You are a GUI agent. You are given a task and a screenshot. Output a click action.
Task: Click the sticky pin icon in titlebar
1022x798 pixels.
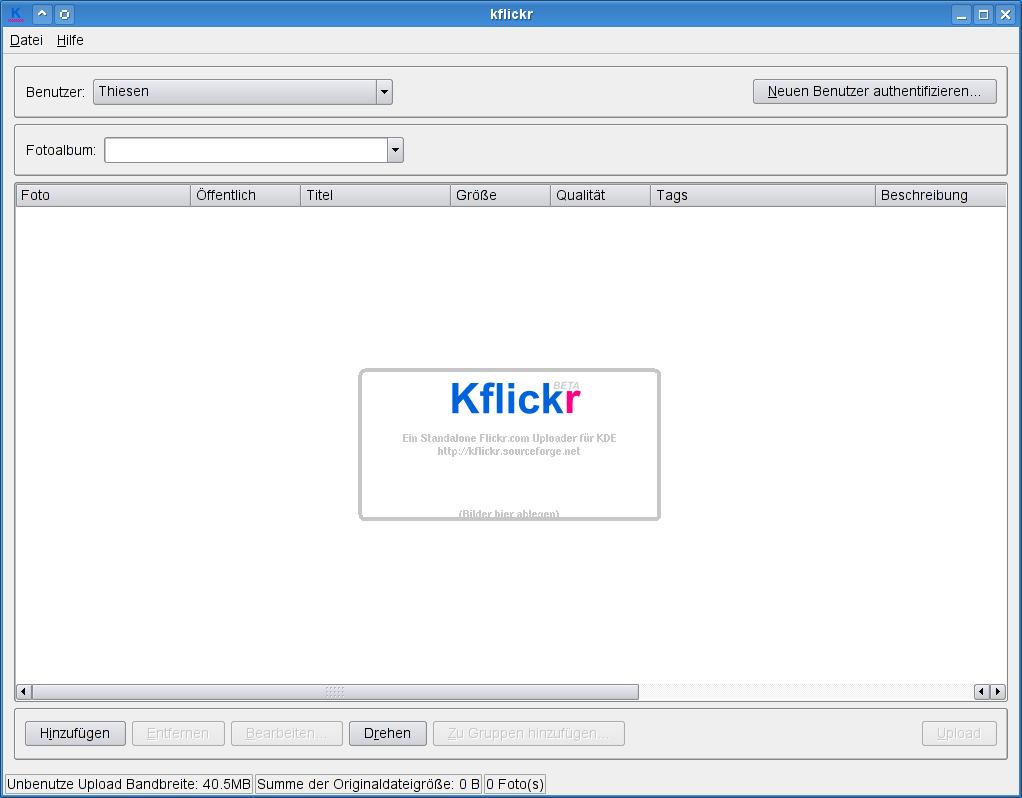tap(65, 14)
